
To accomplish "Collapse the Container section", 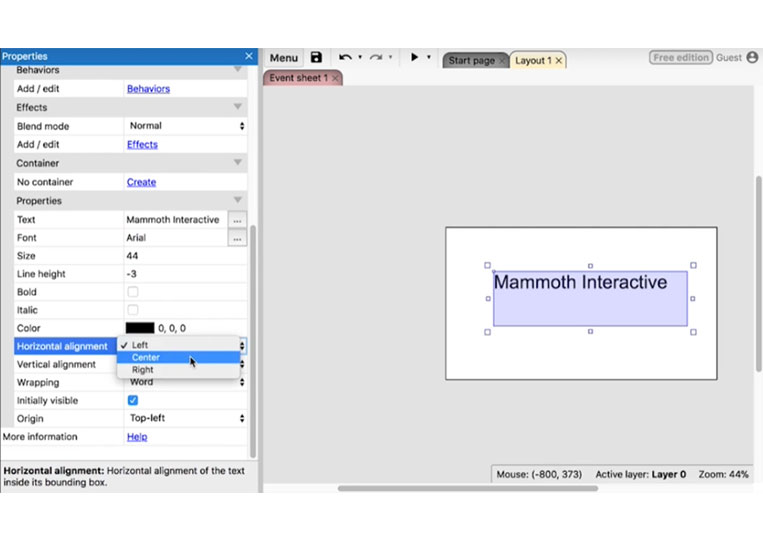I will point(237,162).
